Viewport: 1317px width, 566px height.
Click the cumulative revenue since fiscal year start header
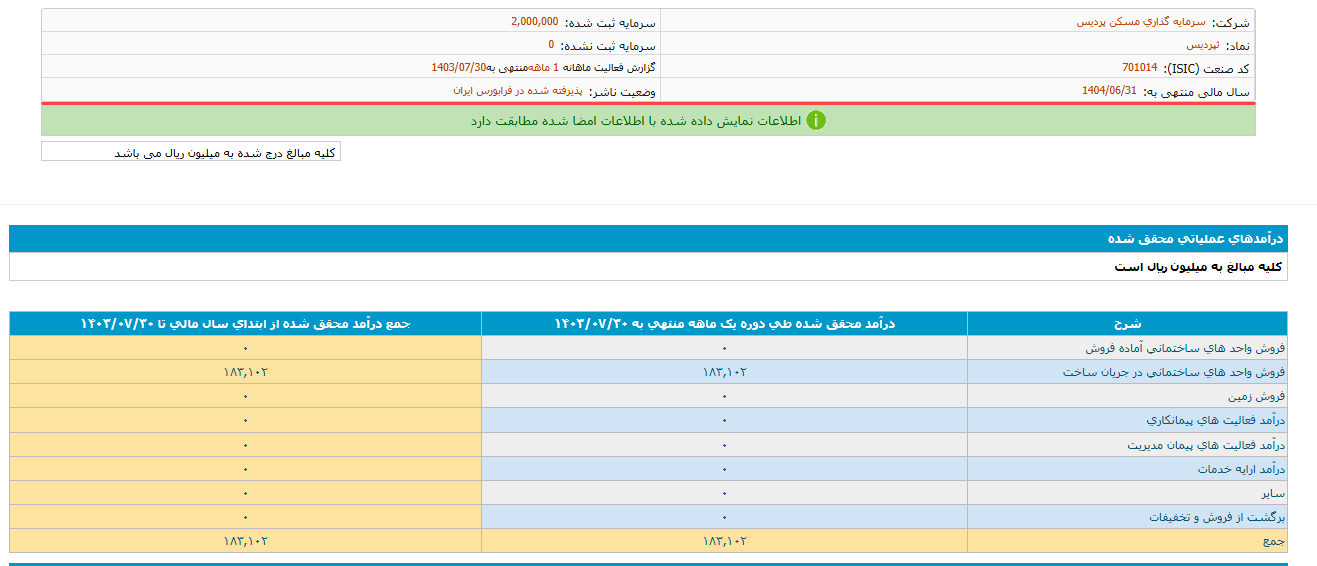click(x=245, y=323)
